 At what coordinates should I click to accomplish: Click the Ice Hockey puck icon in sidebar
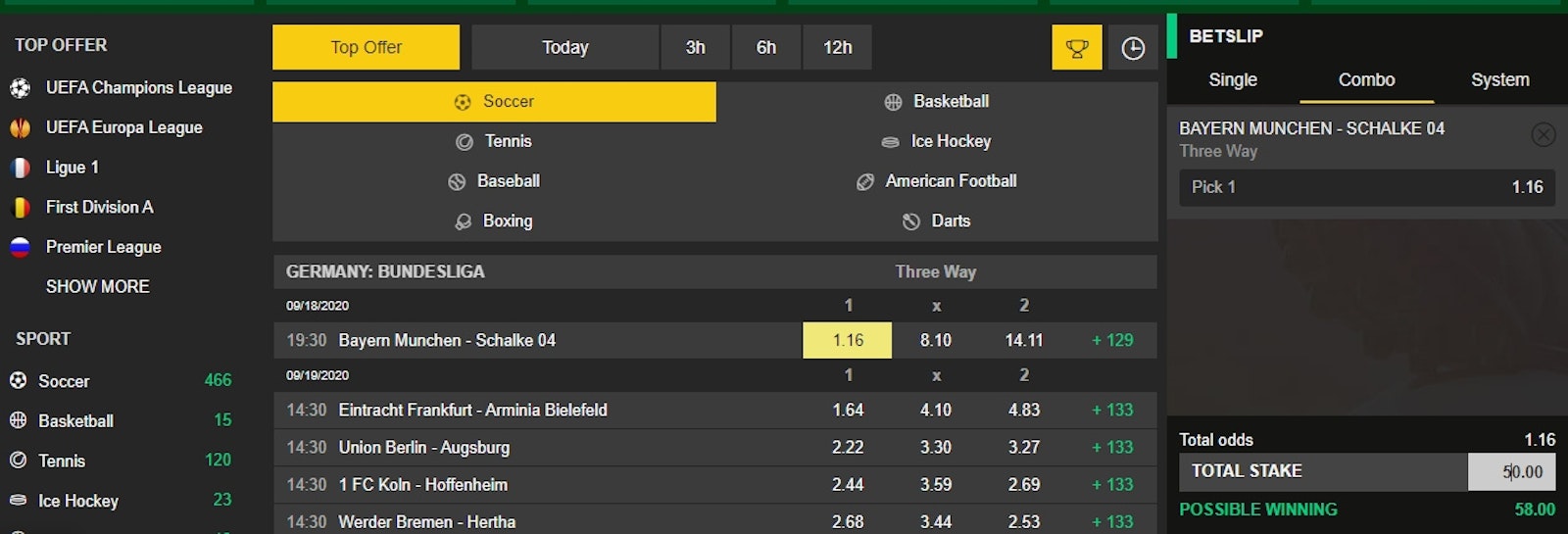[x=18, y=501]
